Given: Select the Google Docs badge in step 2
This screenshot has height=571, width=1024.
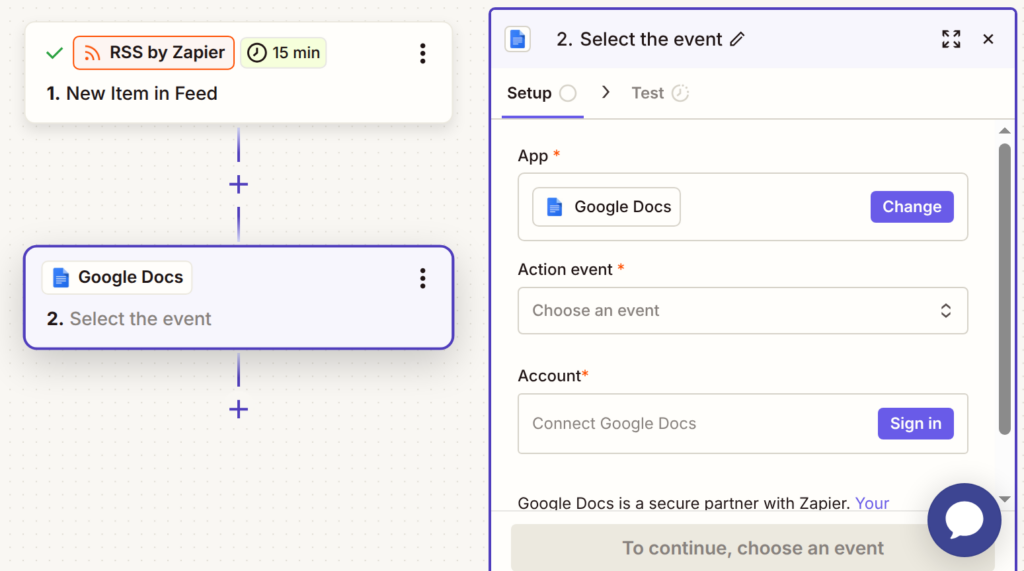Looking at the screenshot, I should pyautogui.click(x=117, y=278).
